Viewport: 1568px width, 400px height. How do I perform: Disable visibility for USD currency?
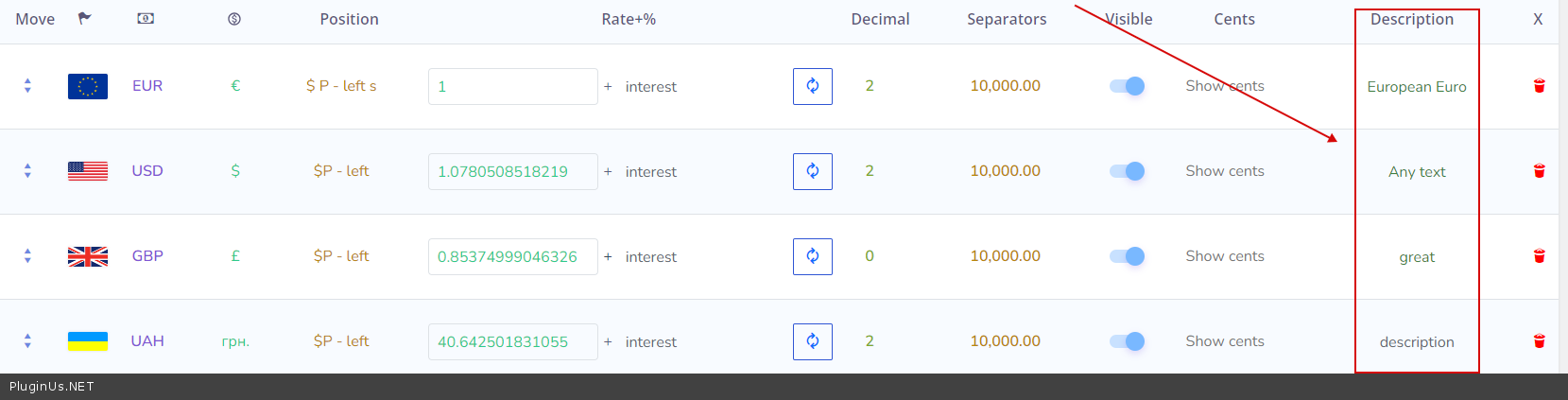1127,171
